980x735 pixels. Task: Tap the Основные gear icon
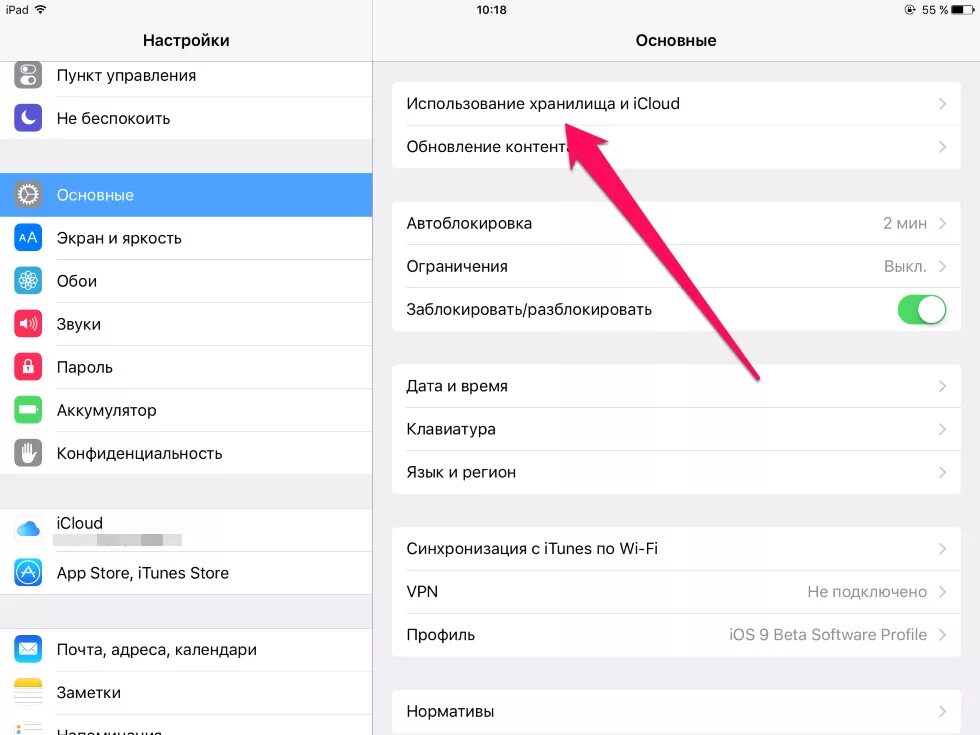click(28, 195)
